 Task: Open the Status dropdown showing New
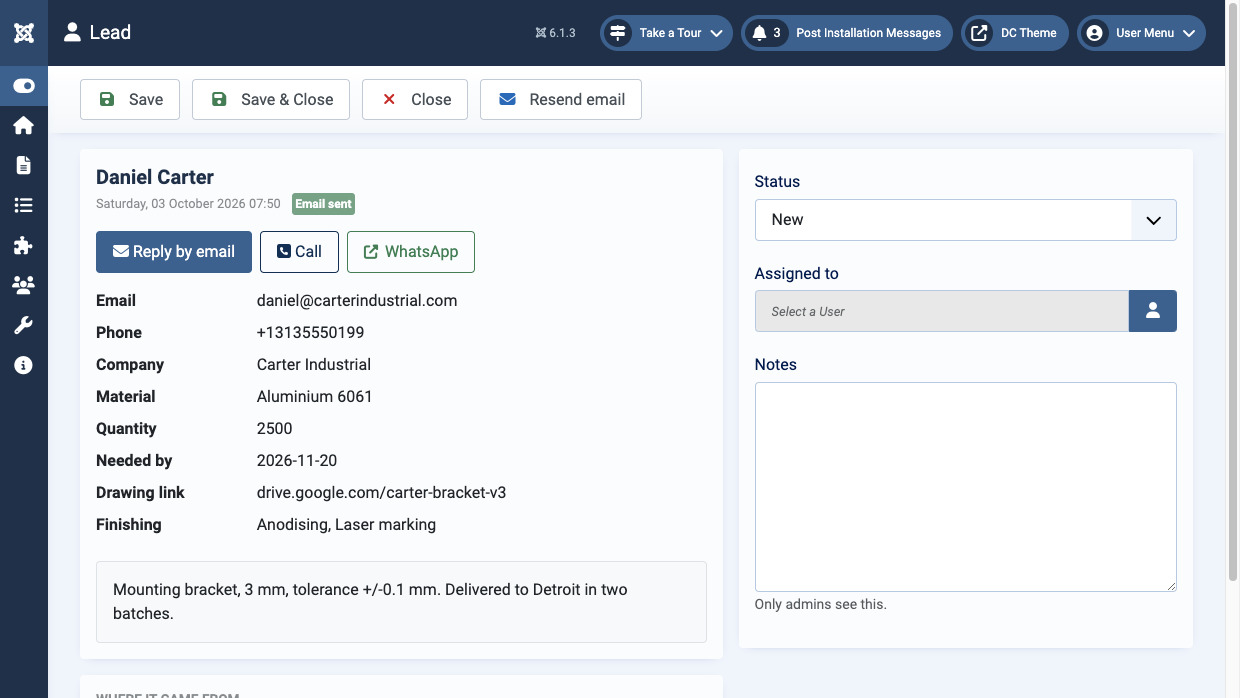(966, 220)
